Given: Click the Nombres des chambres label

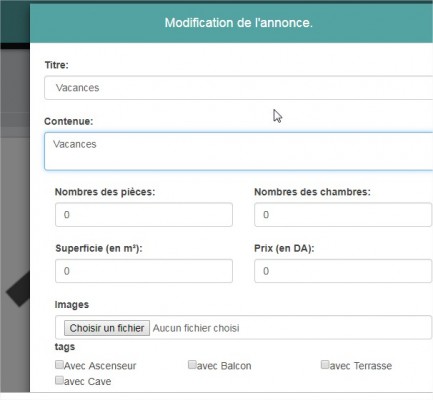Looking at the screenshot, I should (x=312, y=192).
